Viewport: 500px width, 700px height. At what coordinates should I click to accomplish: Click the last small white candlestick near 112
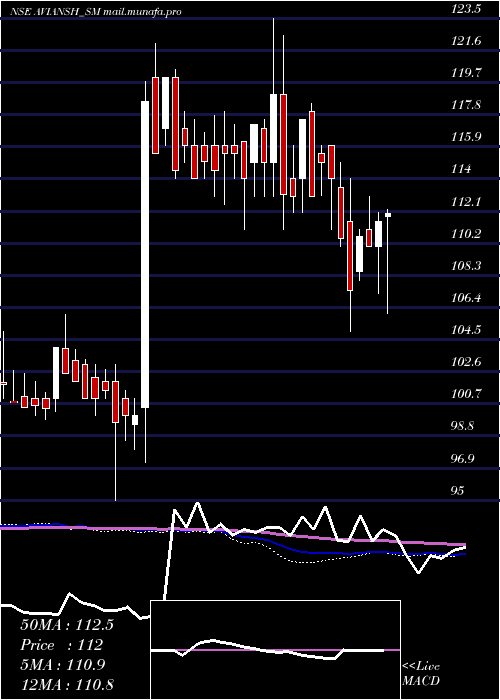click(x=388, y=215)
